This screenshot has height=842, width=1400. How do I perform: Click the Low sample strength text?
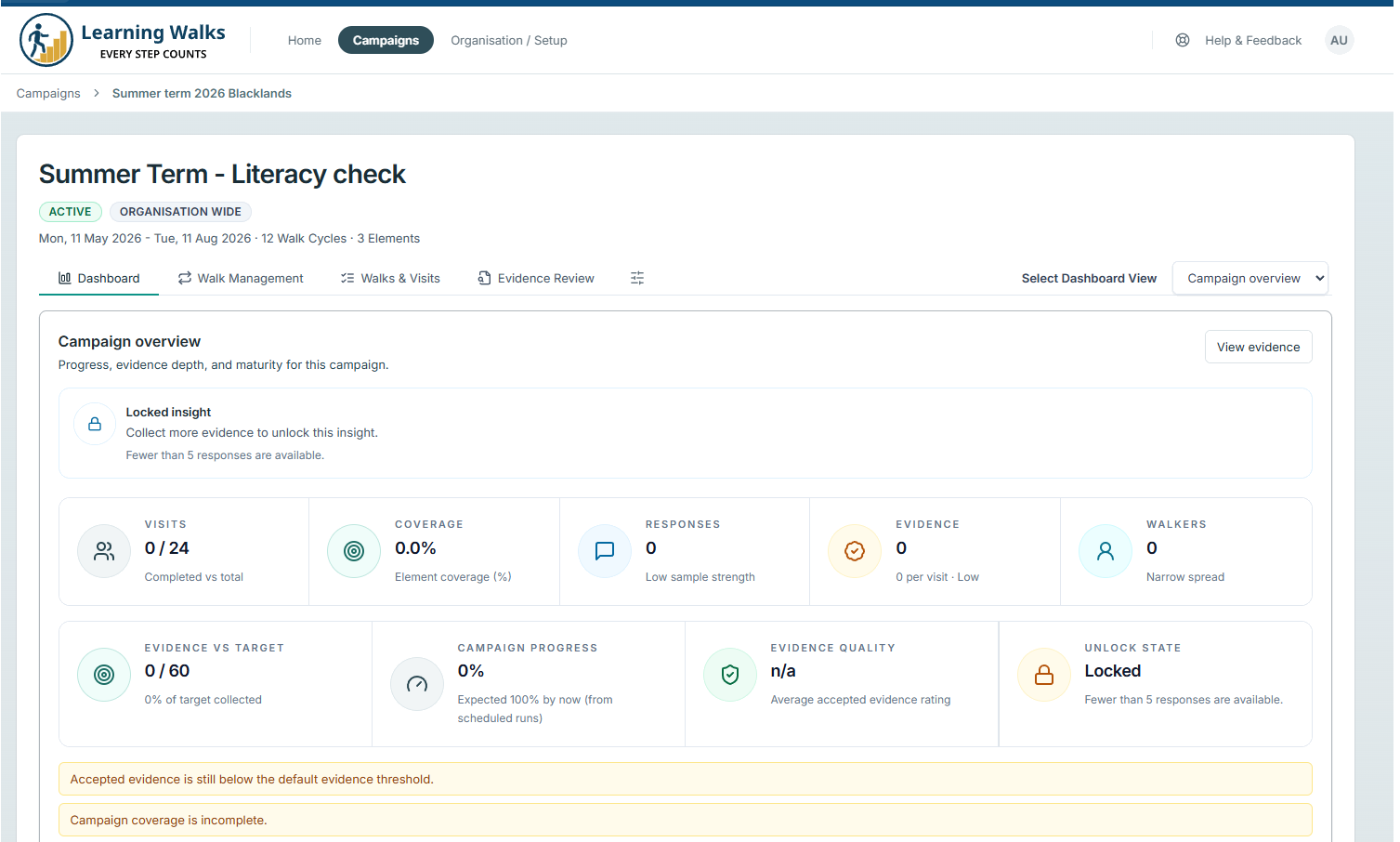700,577
